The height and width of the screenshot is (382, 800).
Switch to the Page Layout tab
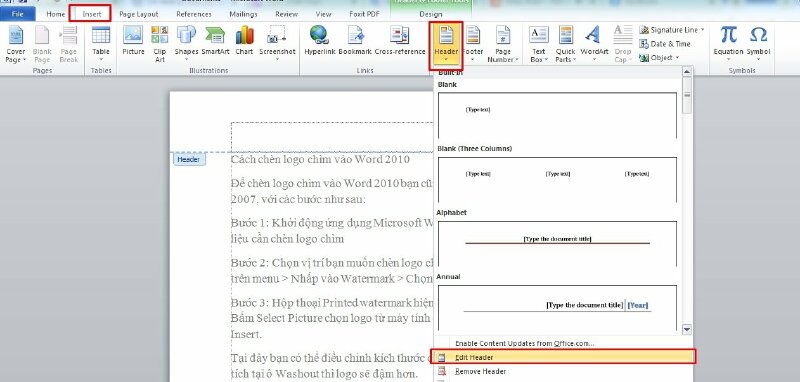click(139, 14)
